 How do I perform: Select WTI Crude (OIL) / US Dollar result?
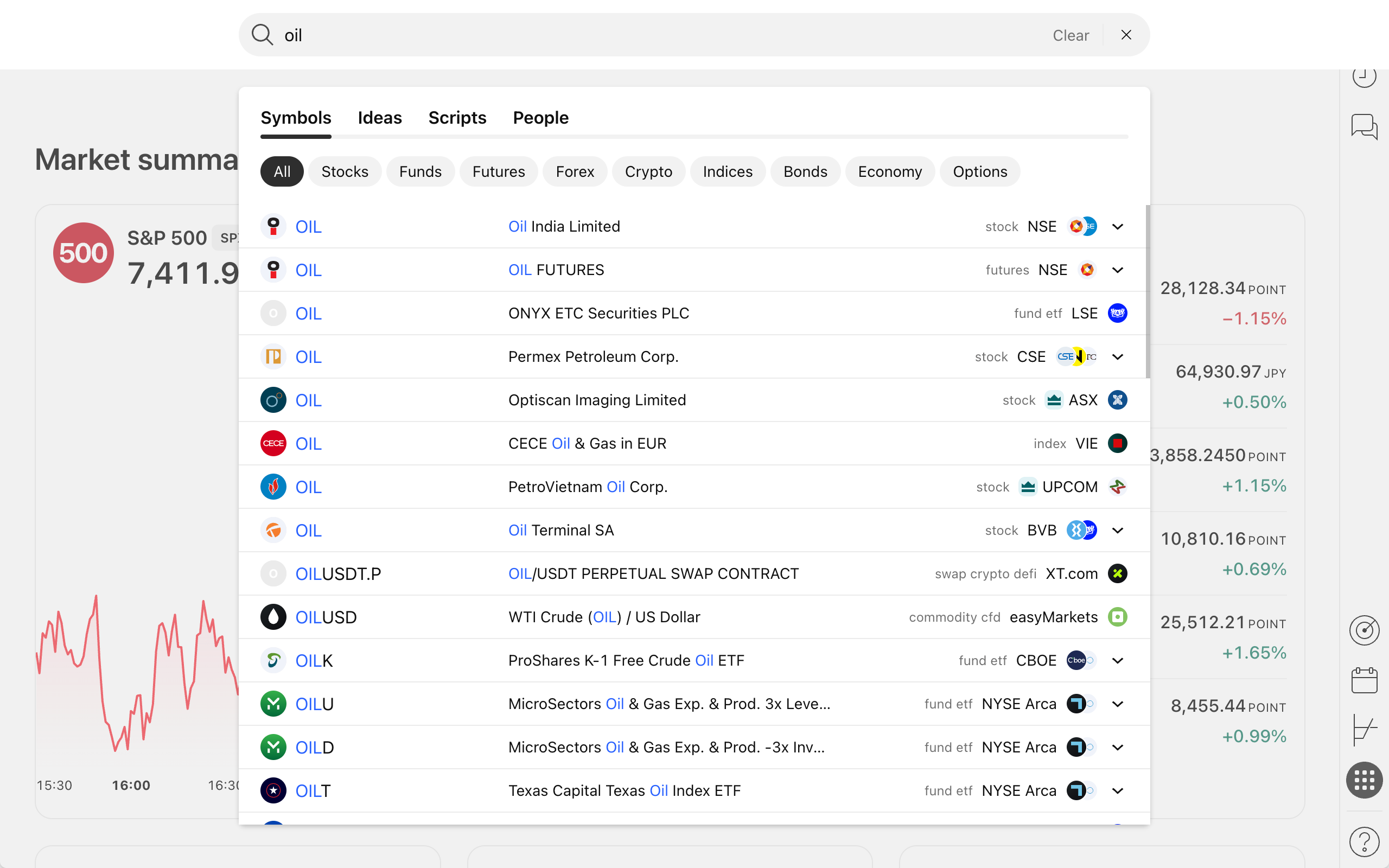tap(694, 617)
